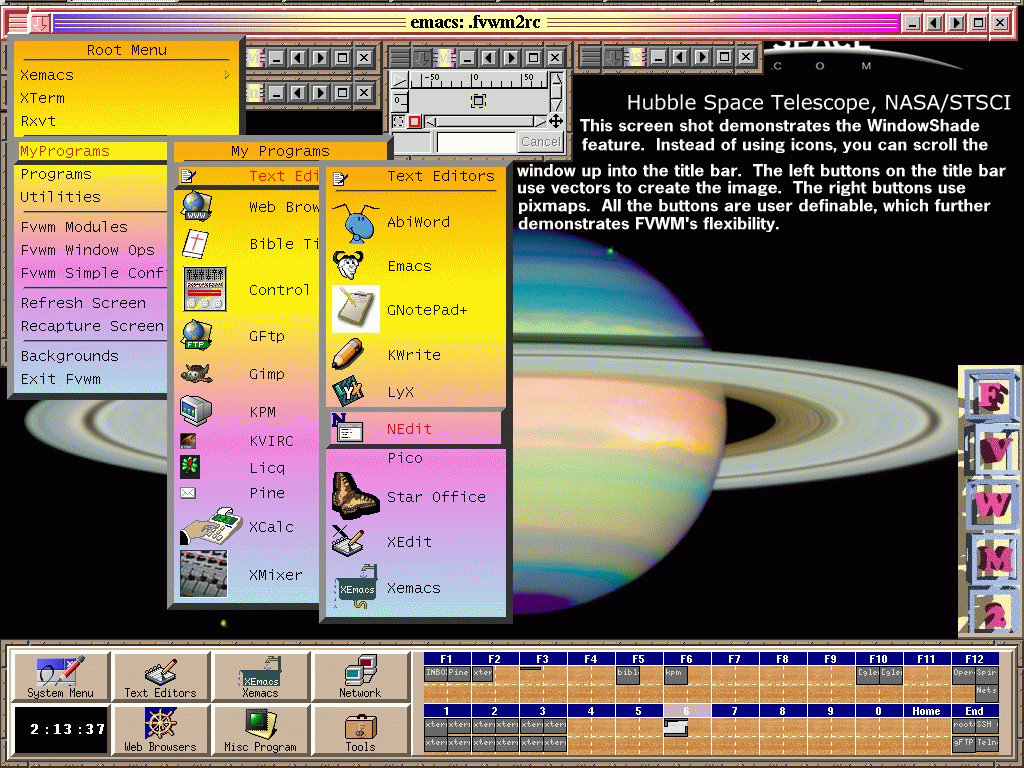Image resolution: width=1024 pixels, height=768 pixels.
Task: Select Pico in Text Editors menu
Action: coord(415,458)
